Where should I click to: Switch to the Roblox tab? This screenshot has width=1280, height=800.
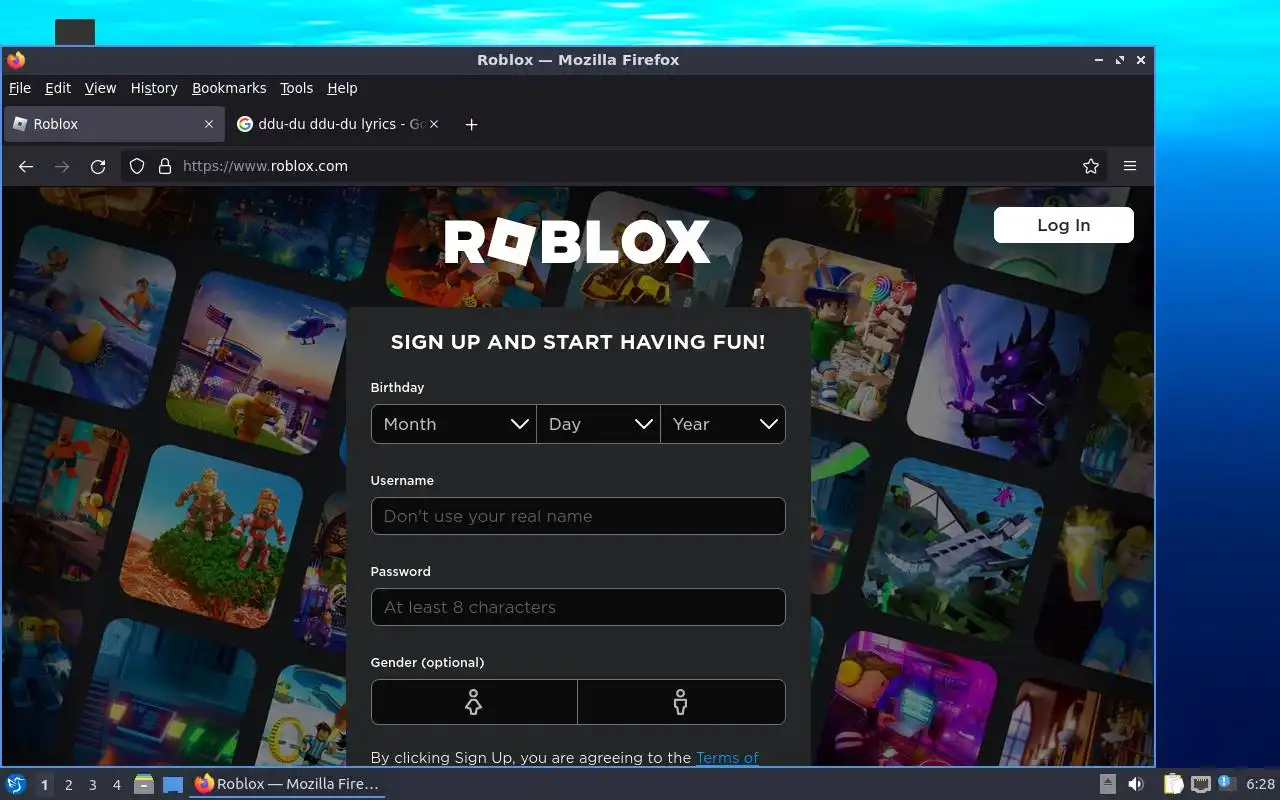coord(113,124)
